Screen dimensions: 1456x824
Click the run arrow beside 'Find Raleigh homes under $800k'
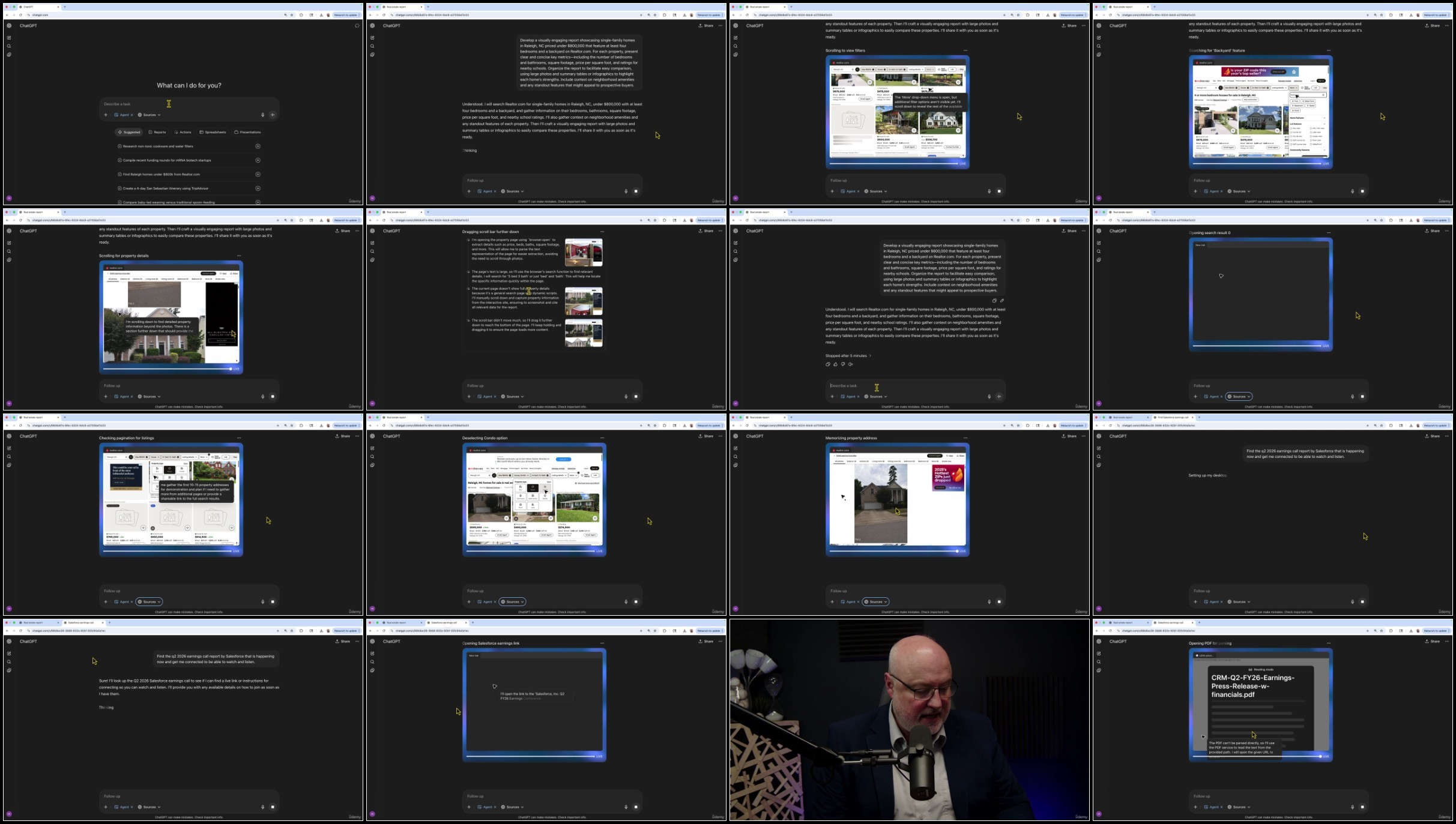[258, 174]
